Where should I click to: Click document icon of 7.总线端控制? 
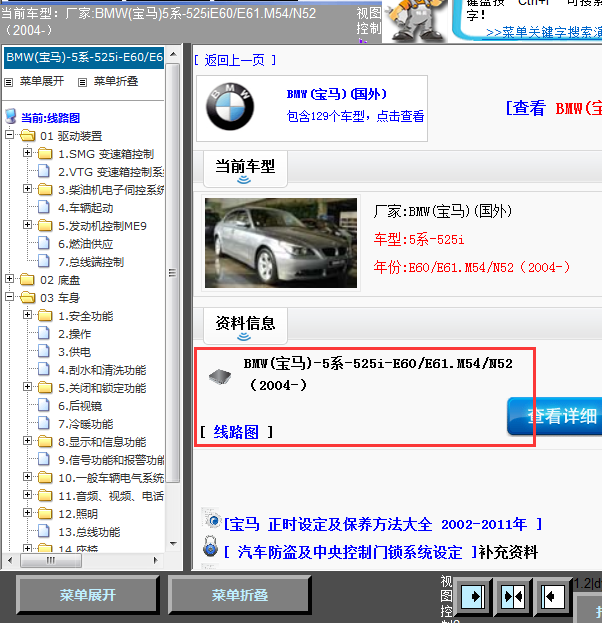44,261
